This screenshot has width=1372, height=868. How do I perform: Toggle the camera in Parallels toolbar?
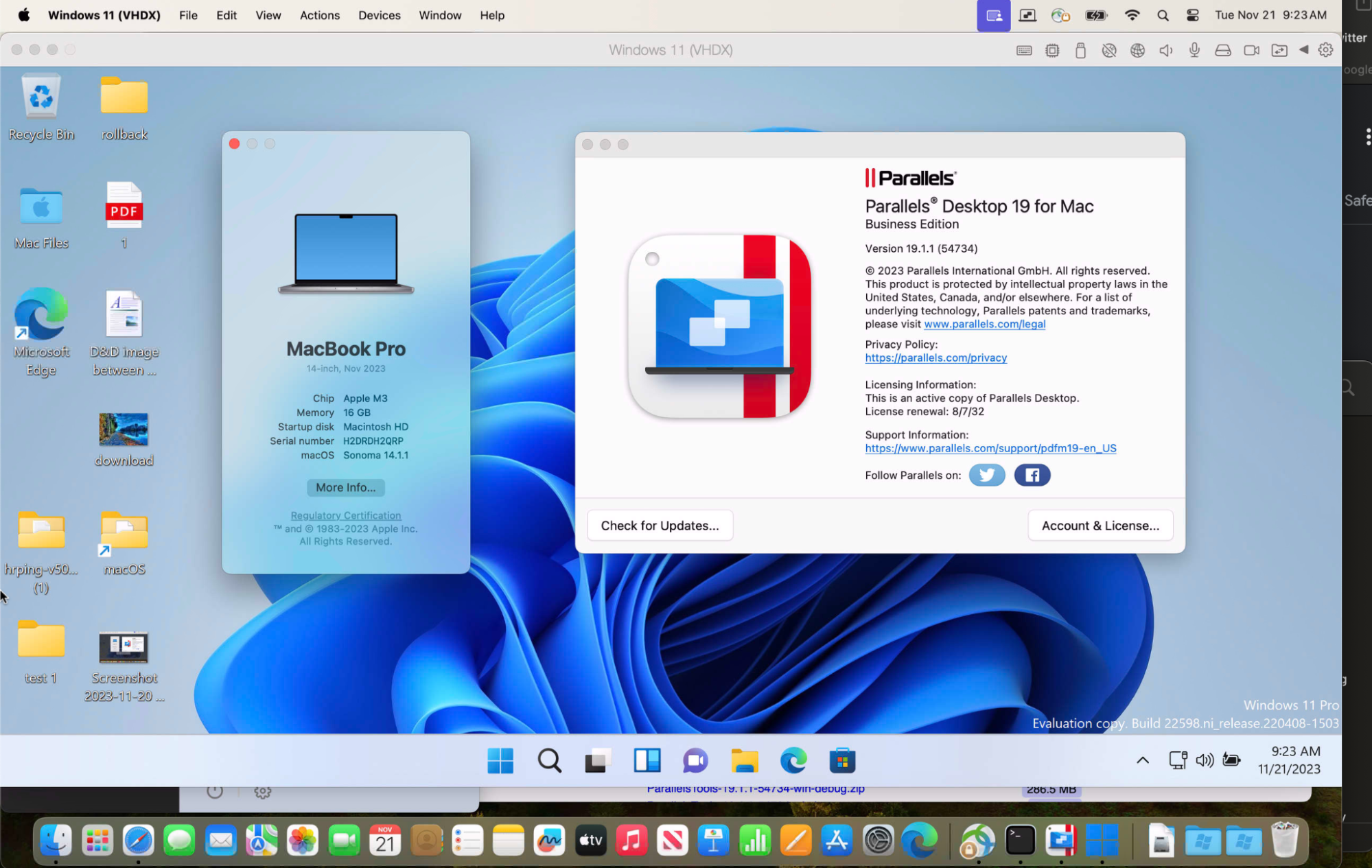(1251, 49)
